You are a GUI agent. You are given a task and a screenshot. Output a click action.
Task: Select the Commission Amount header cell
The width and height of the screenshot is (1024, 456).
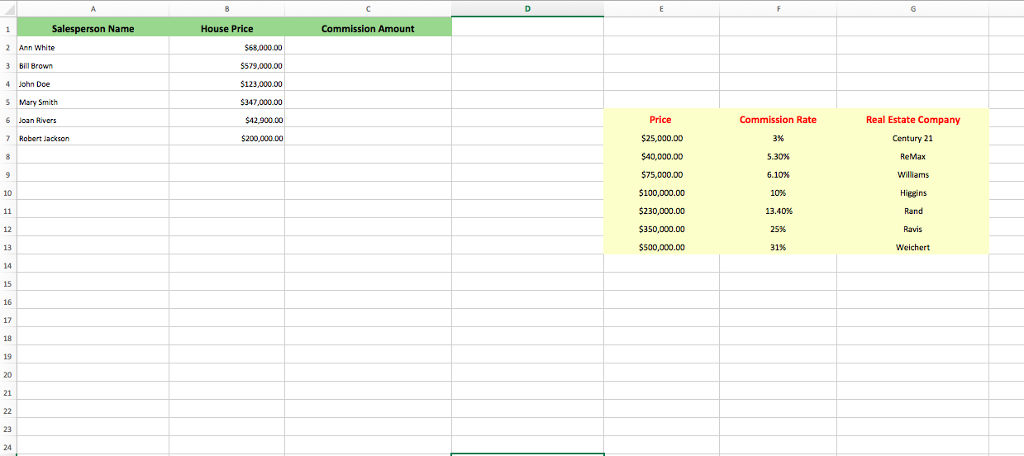(x=368, y=28)
